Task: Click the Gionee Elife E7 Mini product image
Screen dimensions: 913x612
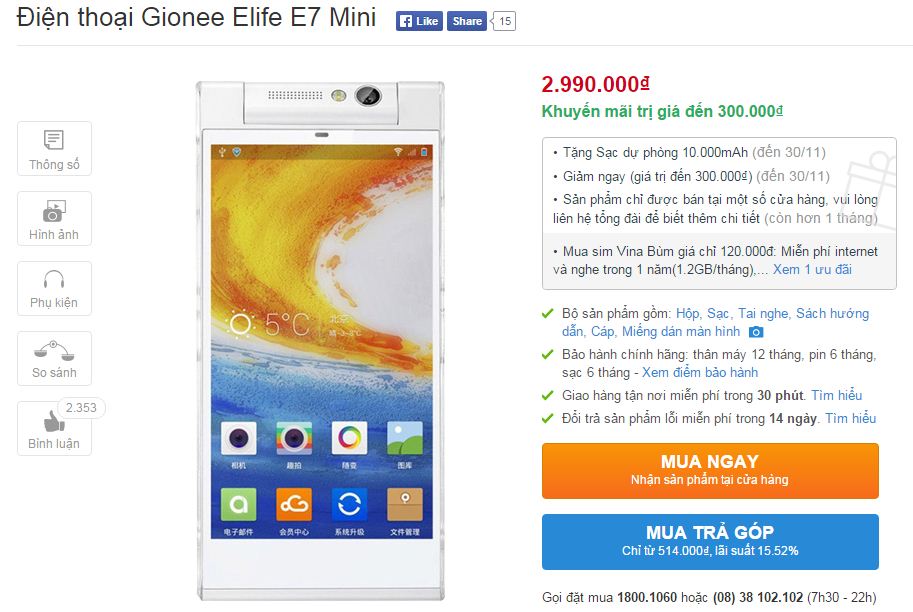Action: 321,341
